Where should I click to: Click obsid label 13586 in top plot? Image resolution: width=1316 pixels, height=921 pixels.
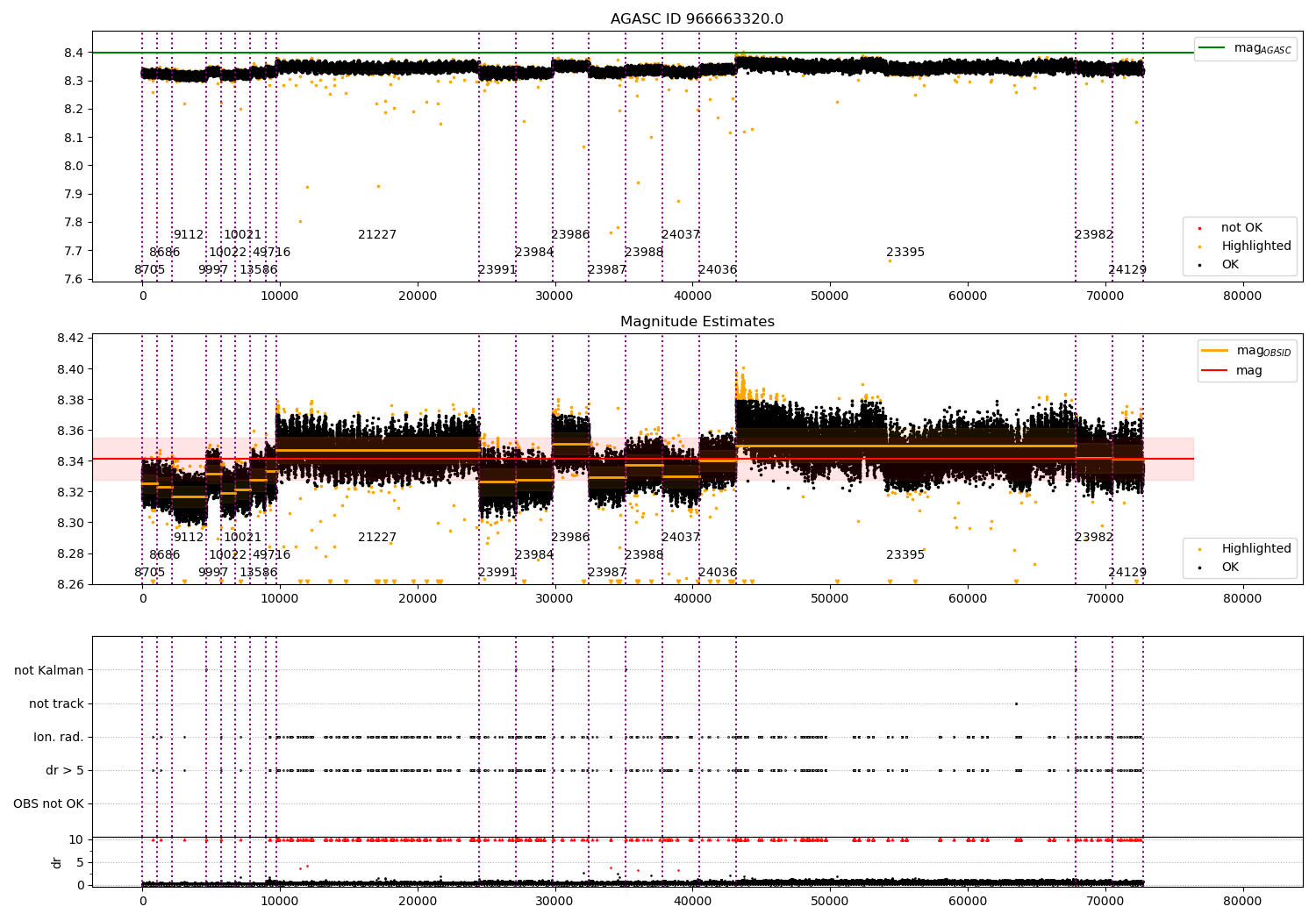pyautogui.click(x=259, y=270)
